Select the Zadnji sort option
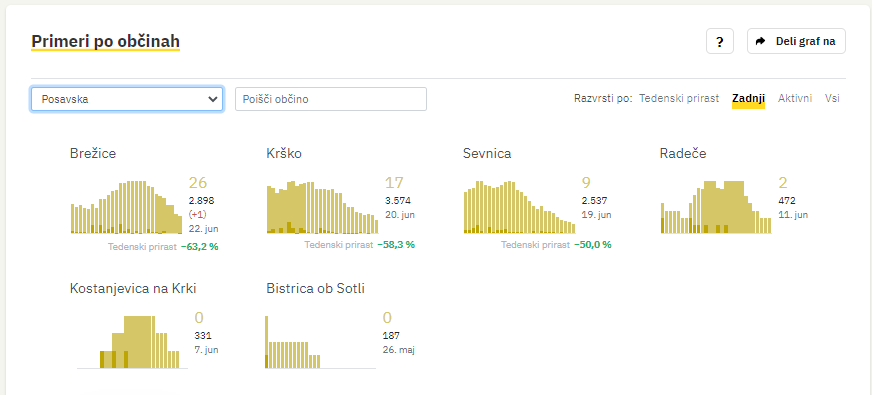Viewport: 872px width, 395px height. pyautogui.click(x=748, y=98)
